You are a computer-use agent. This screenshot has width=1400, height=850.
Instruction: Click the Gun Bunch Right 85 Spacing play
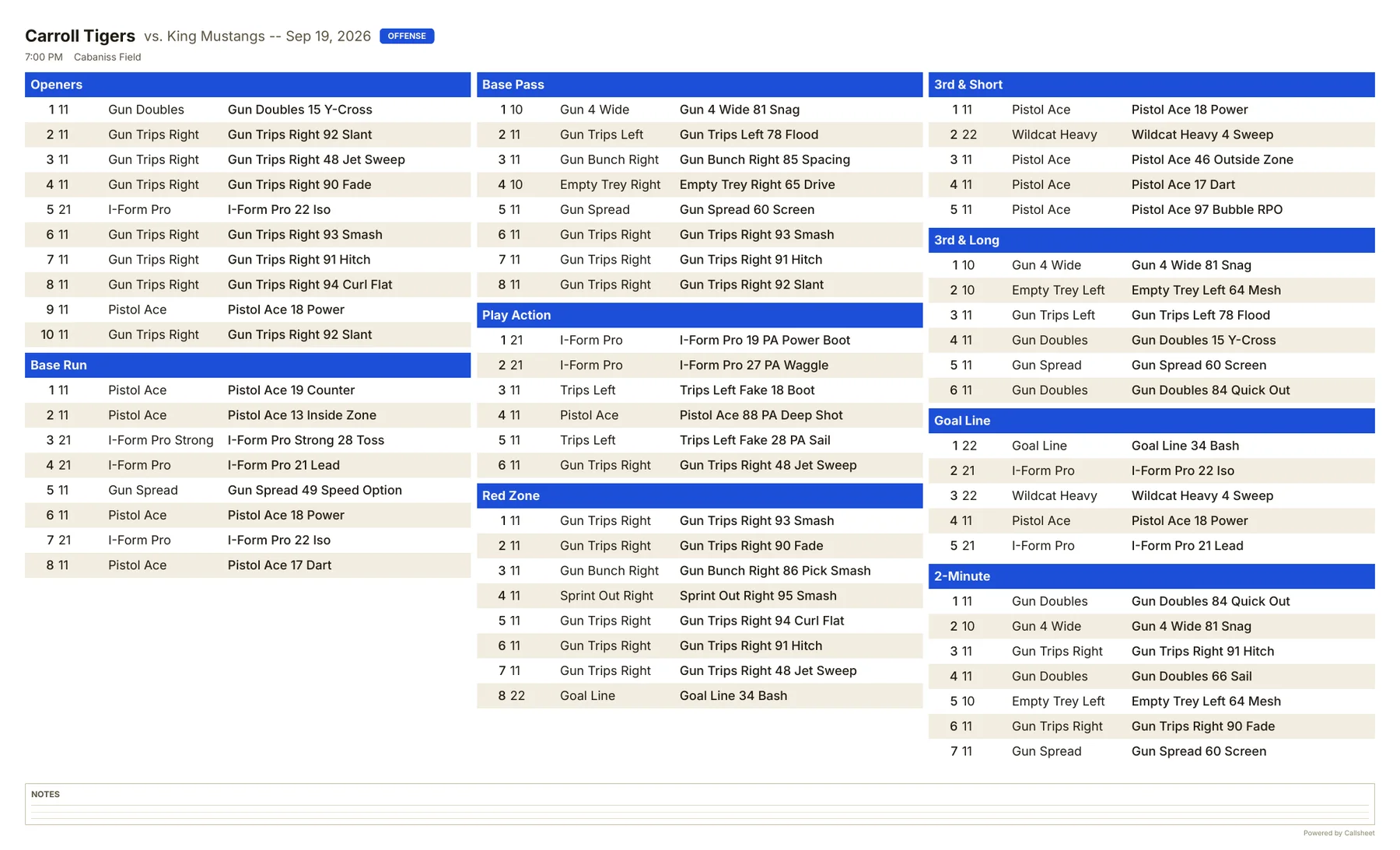pos(765,159)
